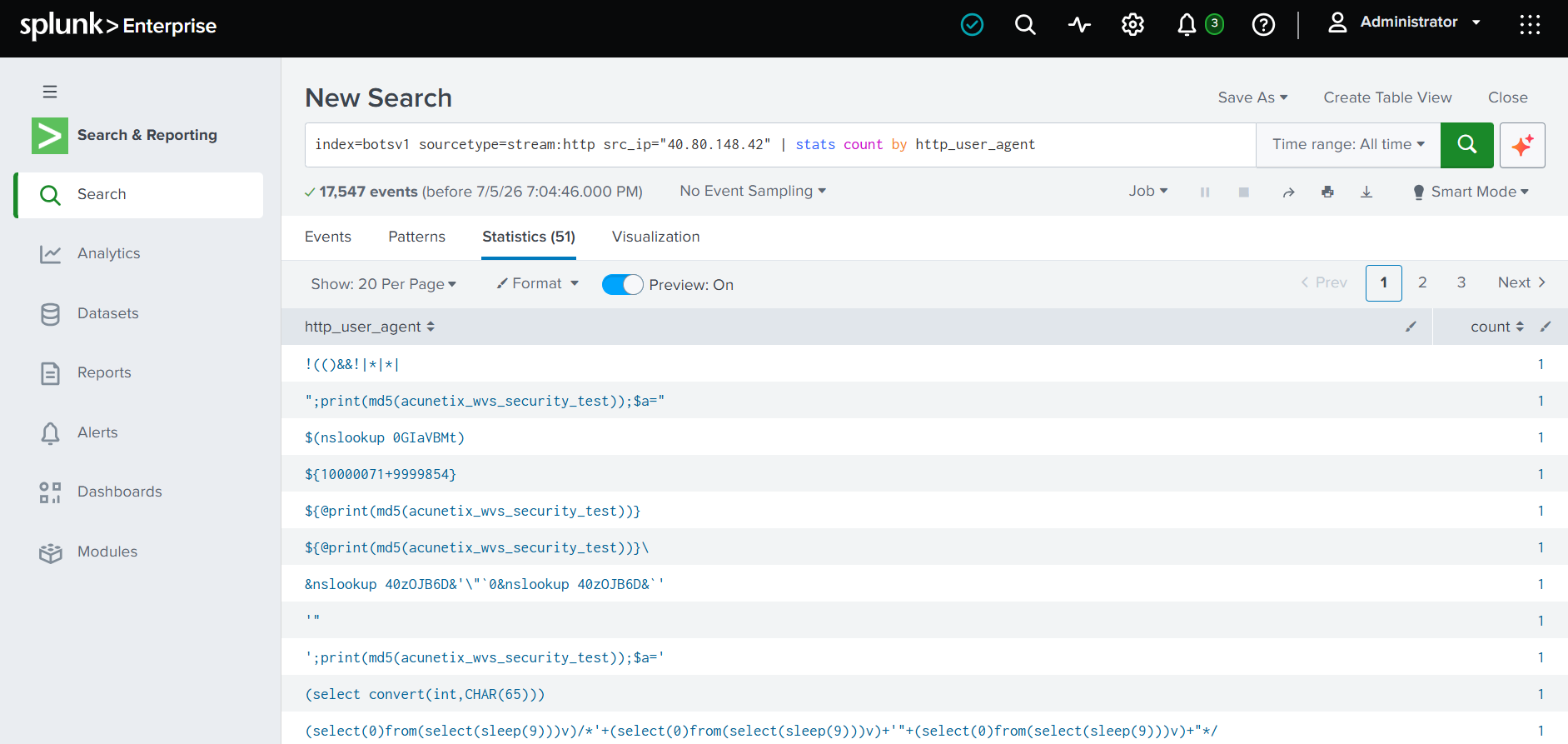
Task: Click the ${10000071+9999854} row value
Action: click(x=381, y=475)
